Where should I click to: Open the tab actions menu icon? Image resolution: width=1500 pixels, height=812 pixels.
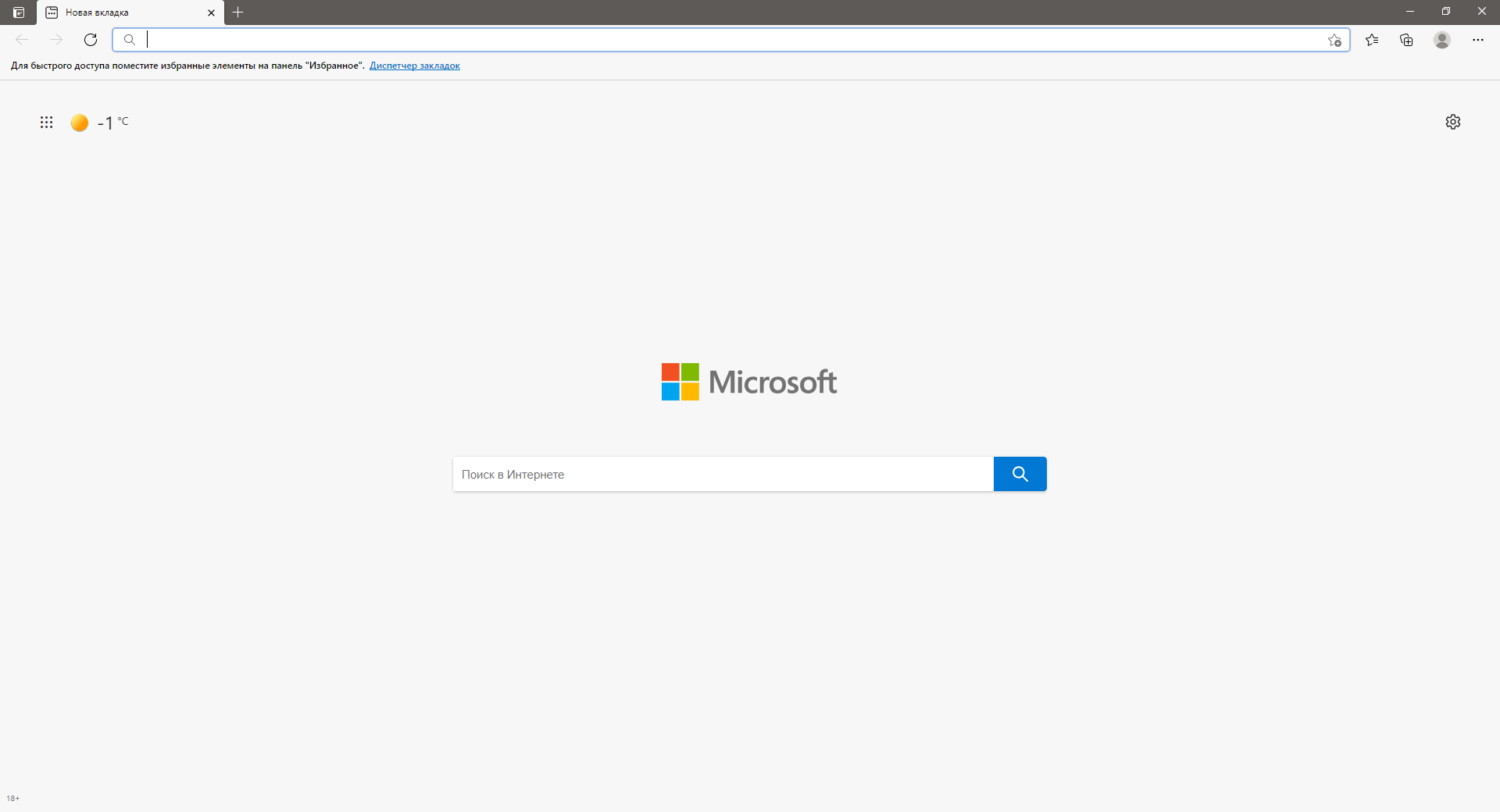click(x=19, y=12)
